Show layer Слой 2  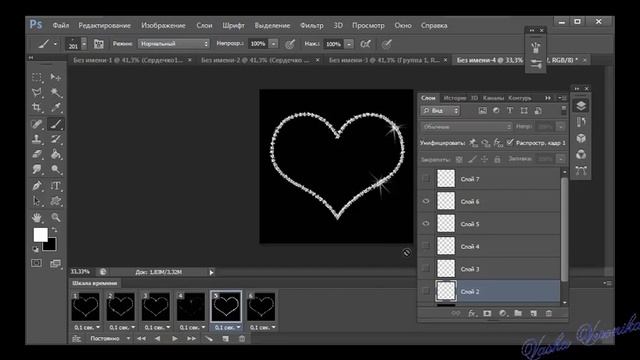pyautogui.click(x=426, y=291)
